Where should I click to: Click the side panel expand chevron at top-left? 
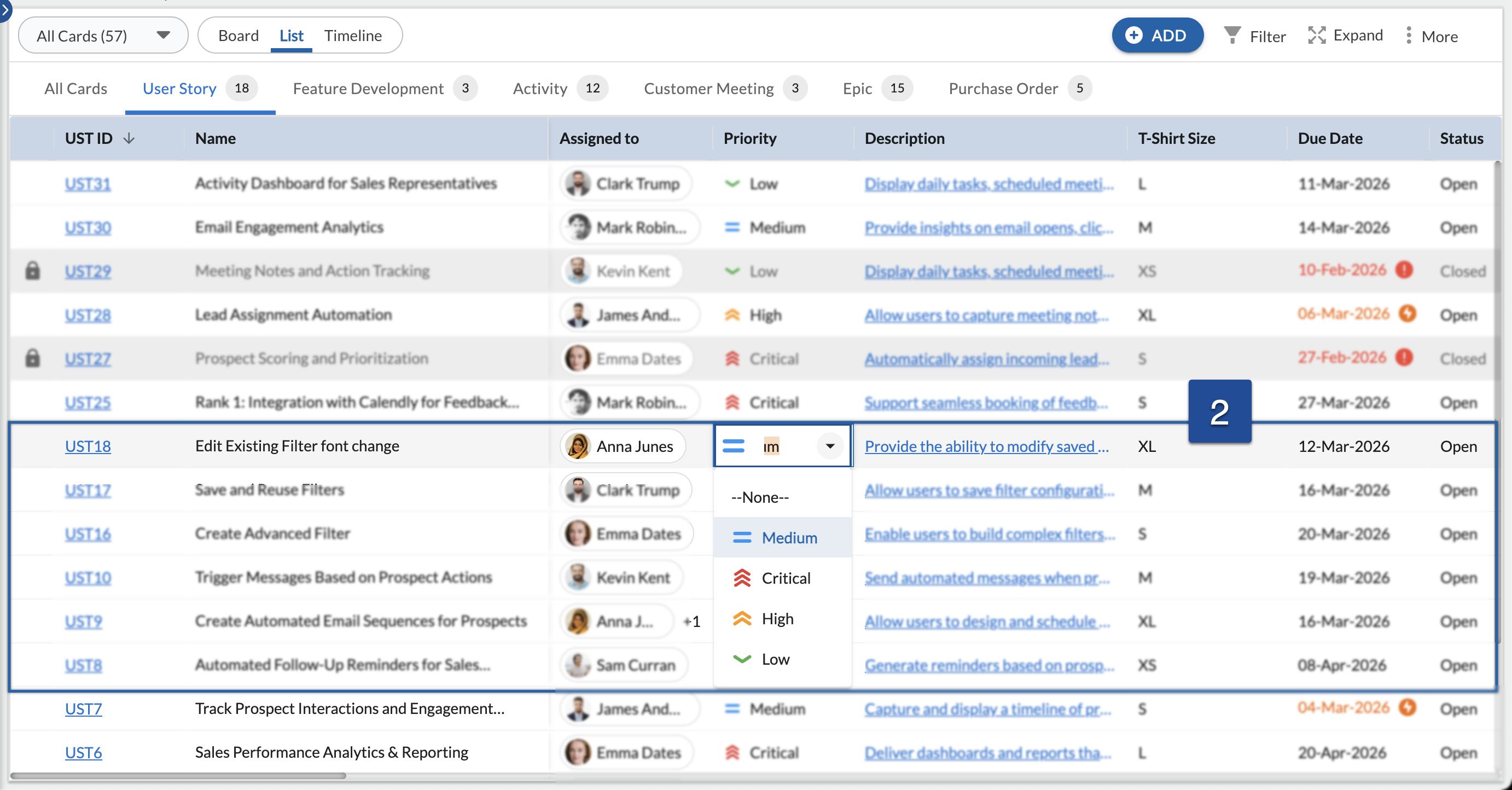point(5,10)
